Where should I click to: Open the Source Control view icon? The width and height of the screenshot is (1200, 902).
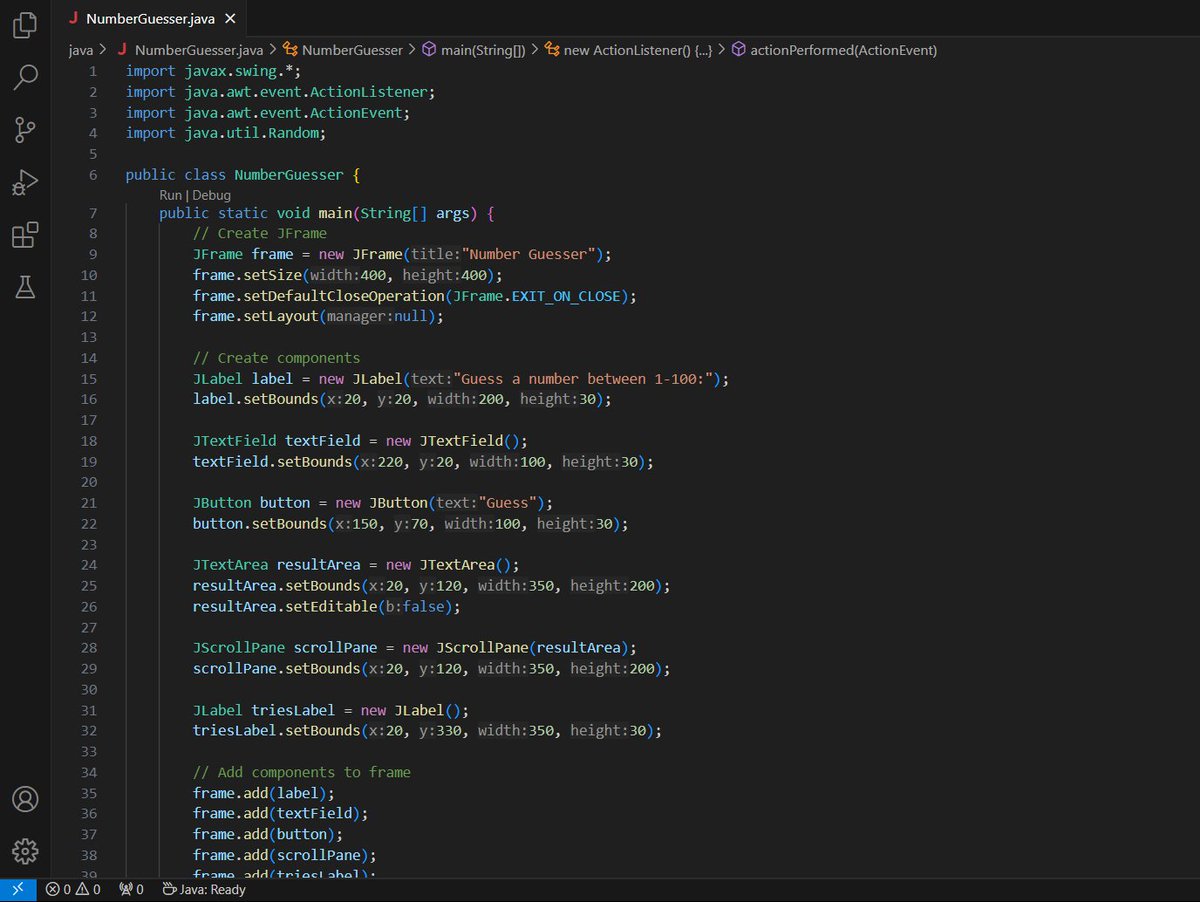[25, 129]
